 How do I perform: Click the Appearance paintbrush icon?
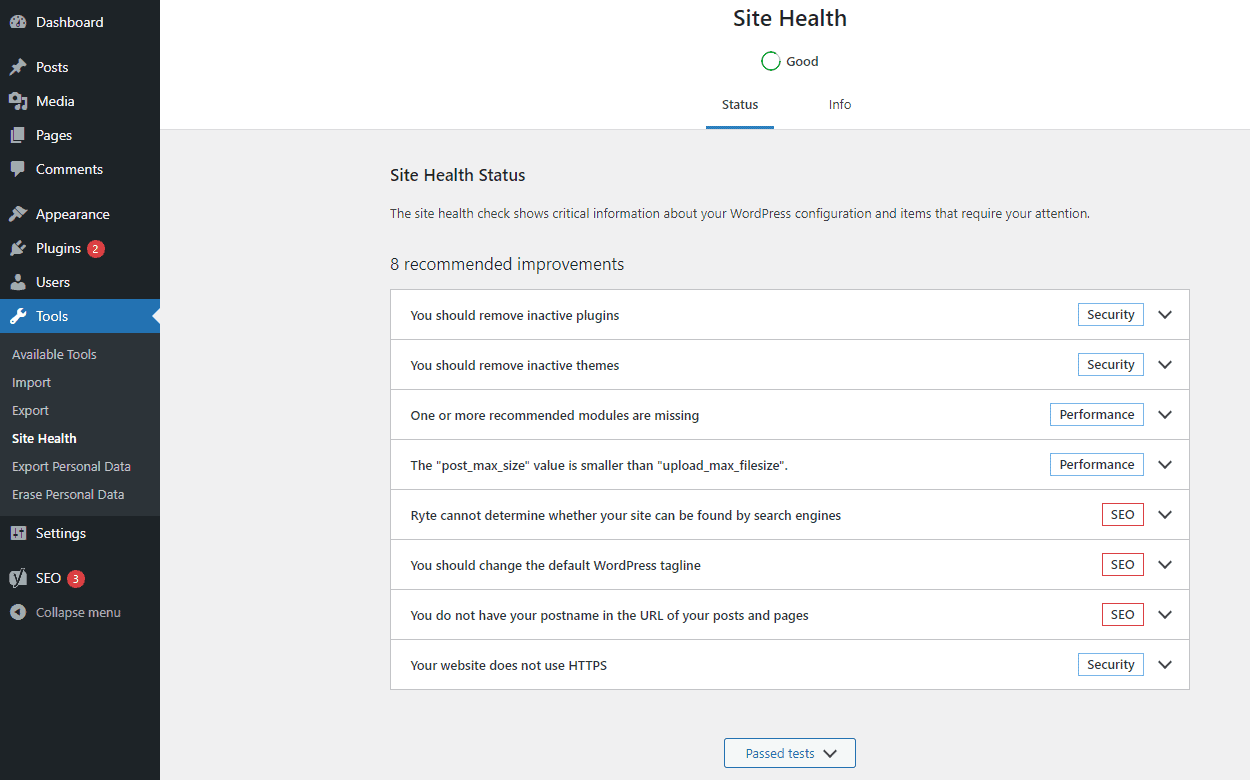click(x=18, y=214)
